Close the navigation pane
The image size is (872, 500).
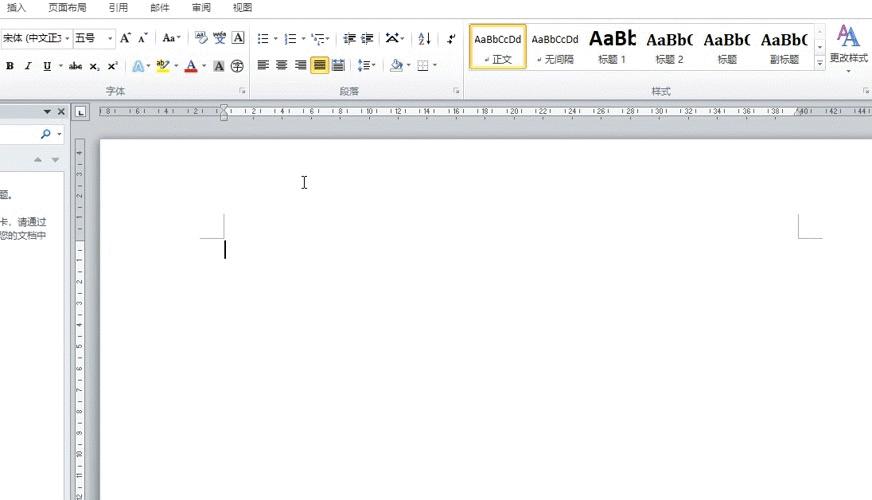pyautogui.click(x=61, y=112)
